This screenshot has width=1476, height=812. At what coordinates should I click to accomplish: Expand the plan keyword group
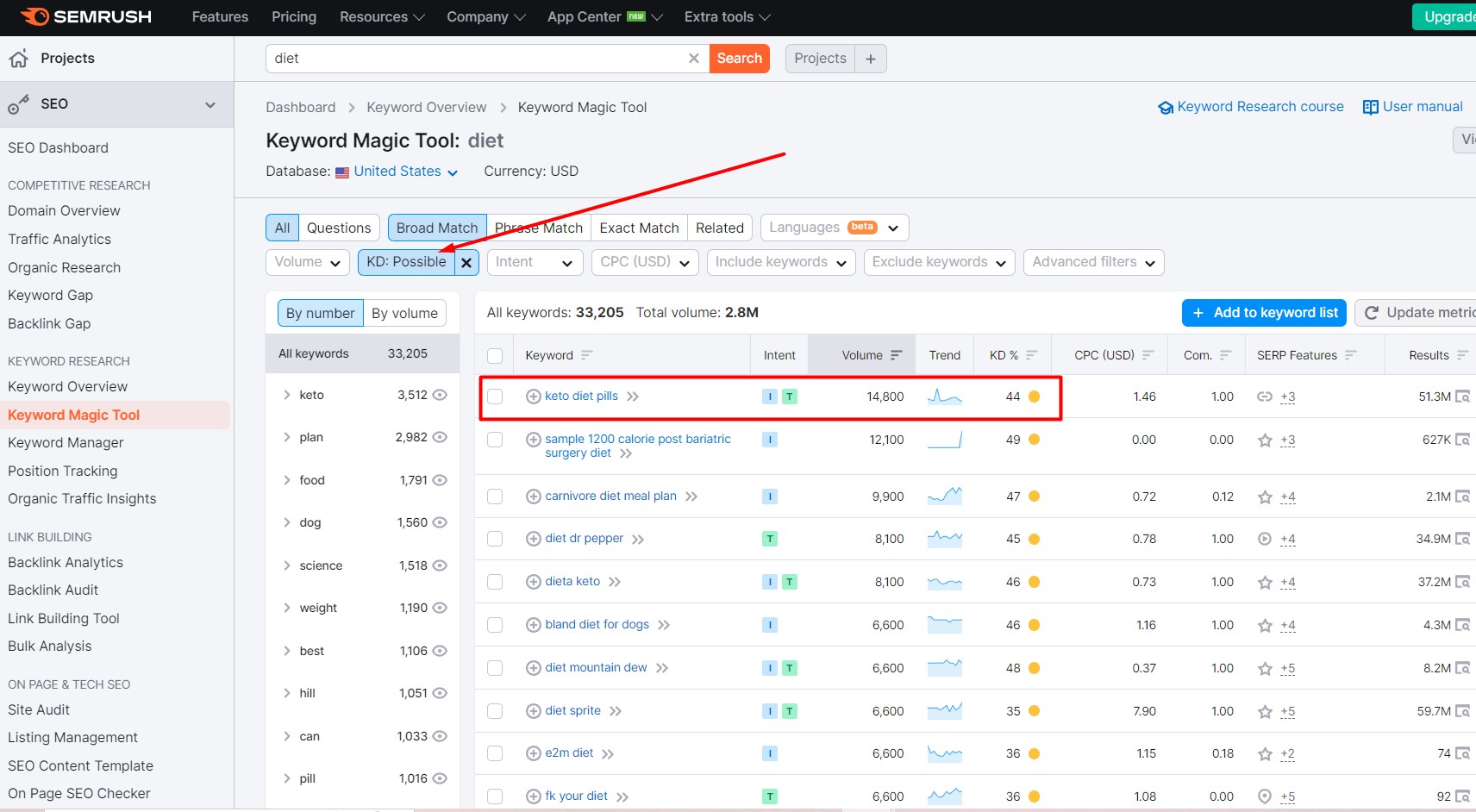pos(286,437)
